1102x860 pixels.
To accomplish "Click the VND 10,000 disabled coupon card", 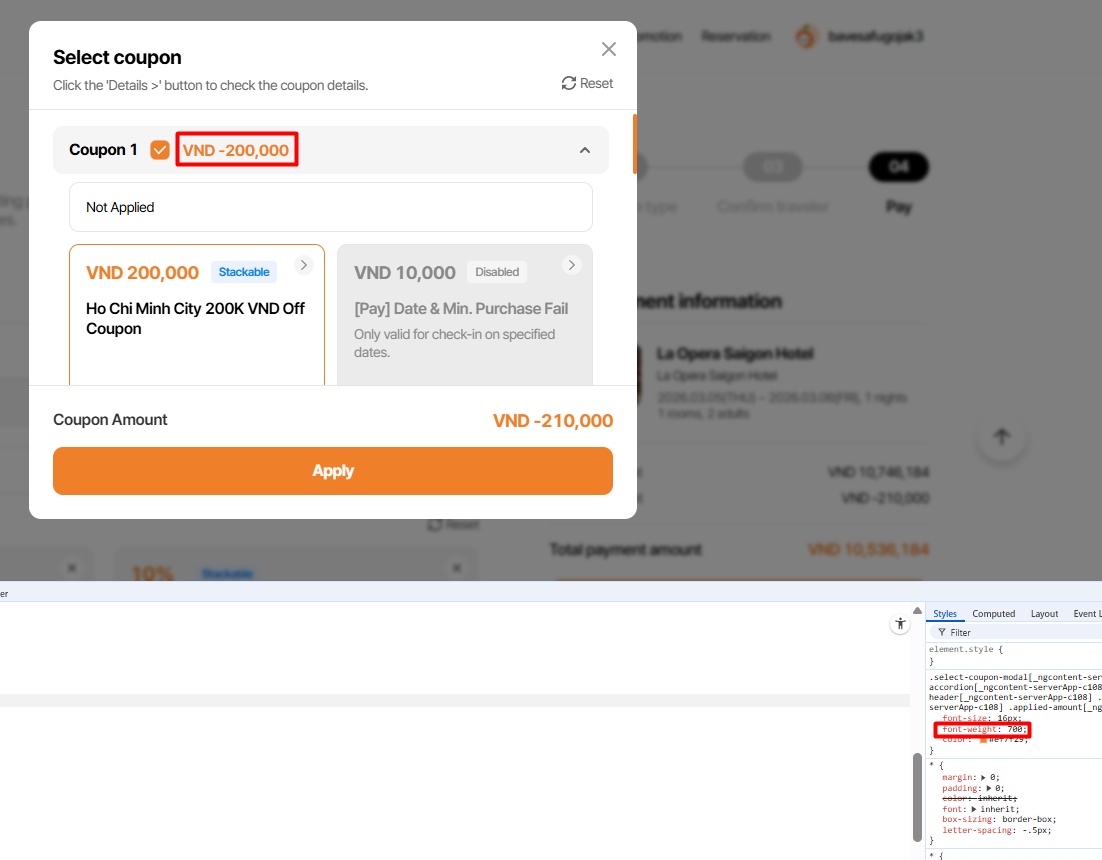I will coord(465,315).
